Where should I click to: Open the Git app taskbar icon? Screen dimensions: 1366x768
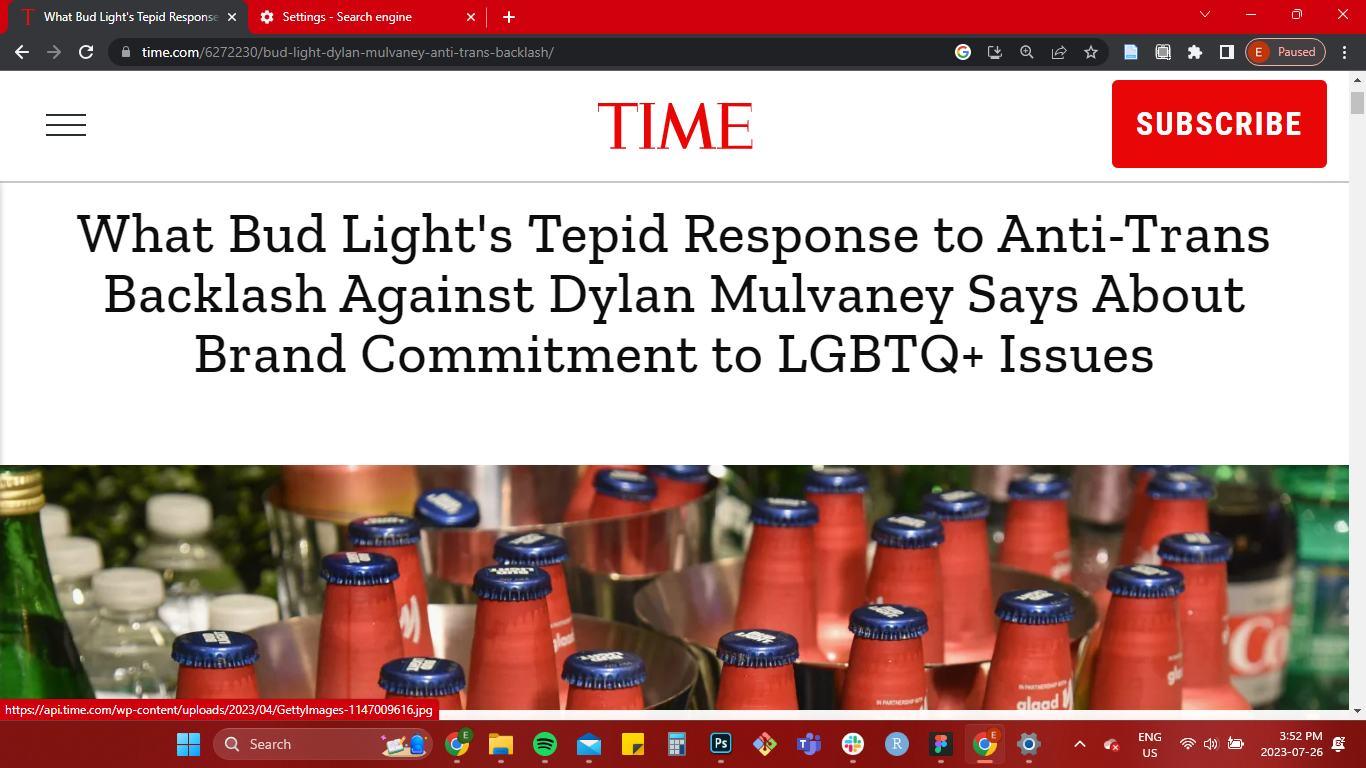(765, 744)
